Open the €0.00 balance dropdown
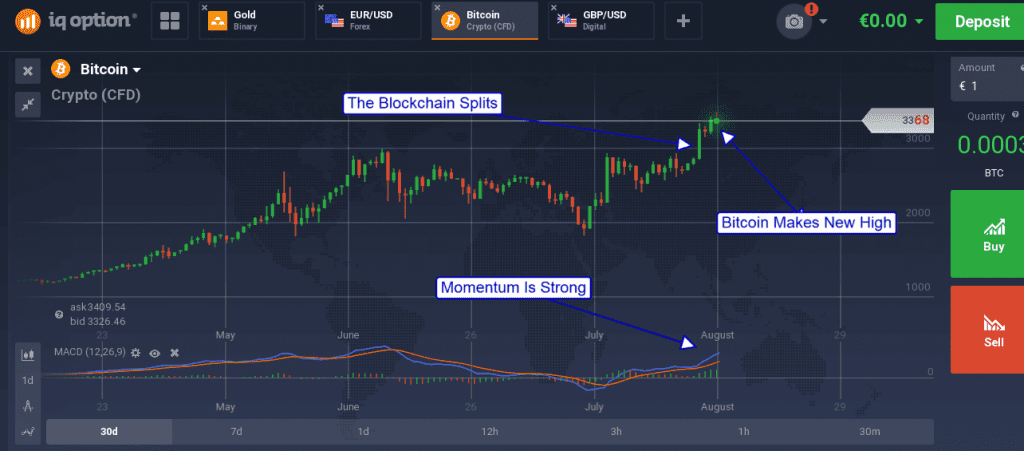 click(891, 21)
